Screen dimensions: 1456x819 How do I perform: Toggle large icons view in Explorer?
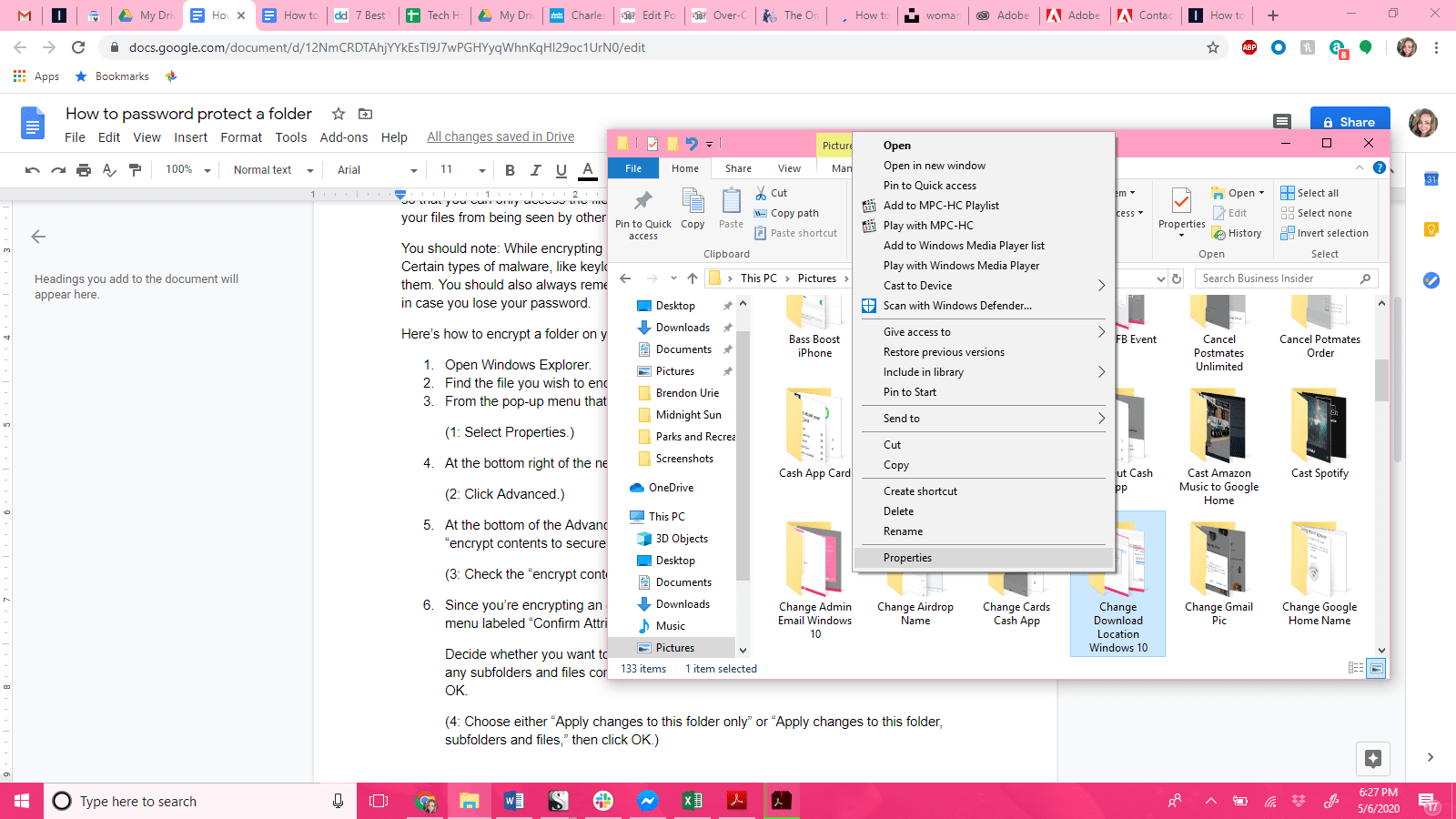pyautogui.click(x=1376, y=669)
